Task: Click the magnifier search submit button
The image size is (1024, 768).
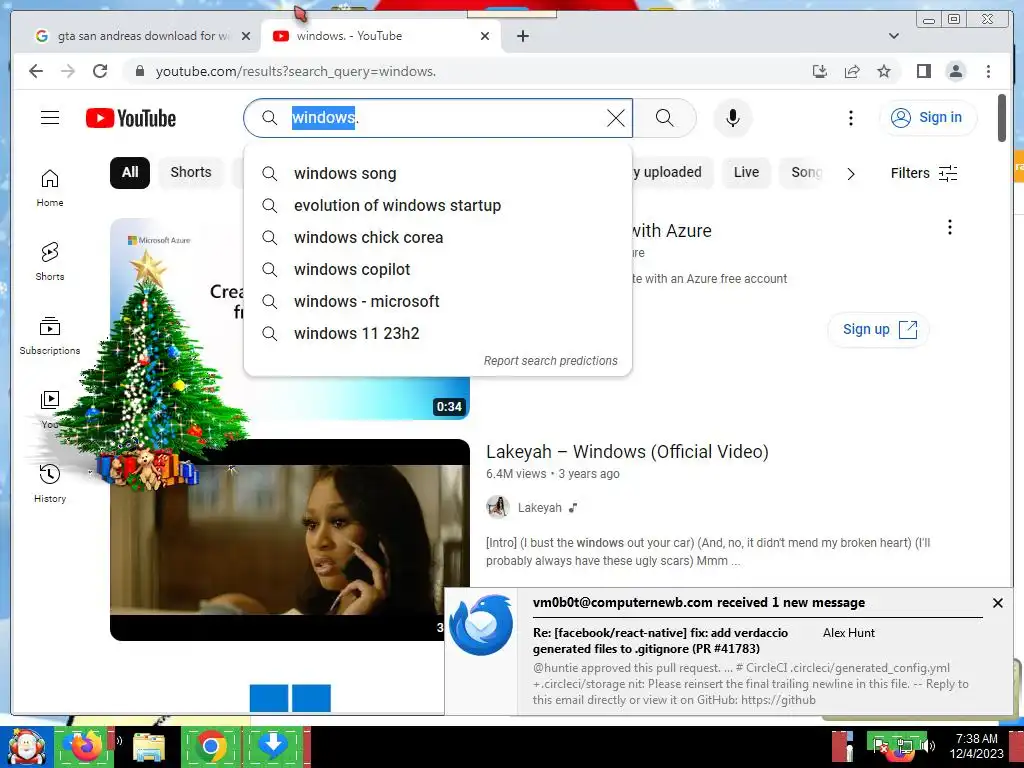Action: (664, 118)
